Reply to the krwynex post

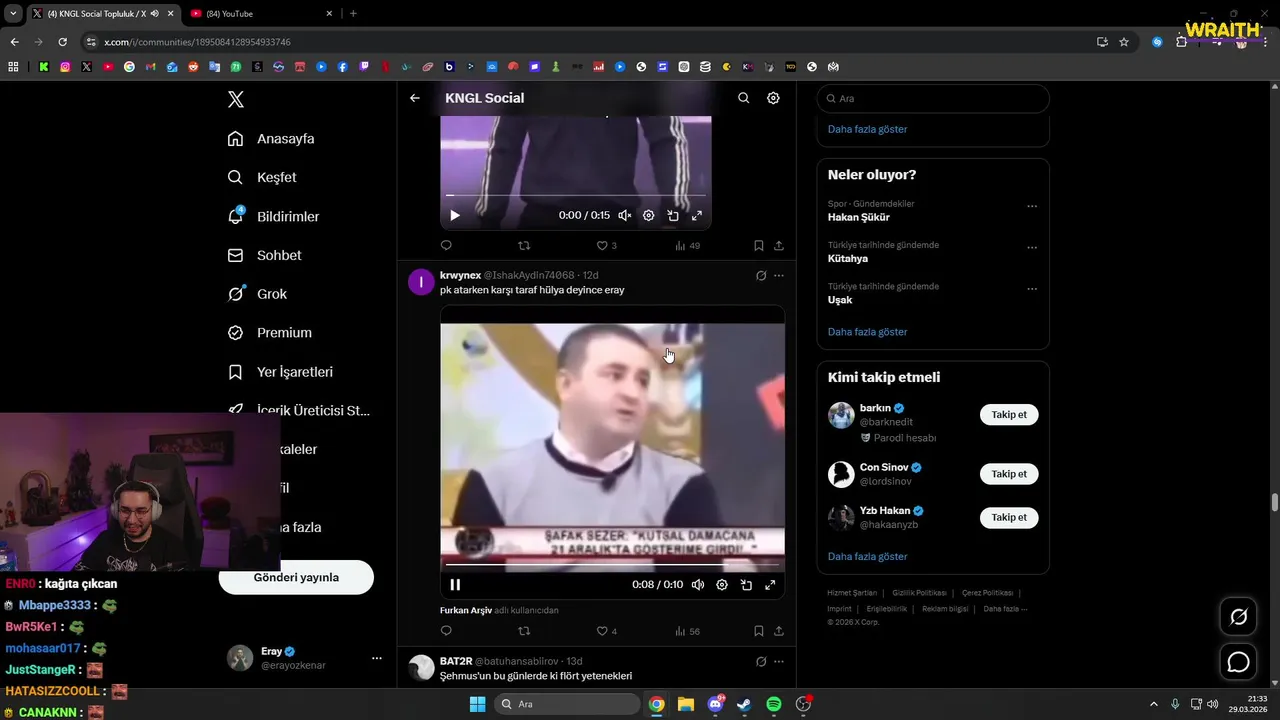pos(446,631)
